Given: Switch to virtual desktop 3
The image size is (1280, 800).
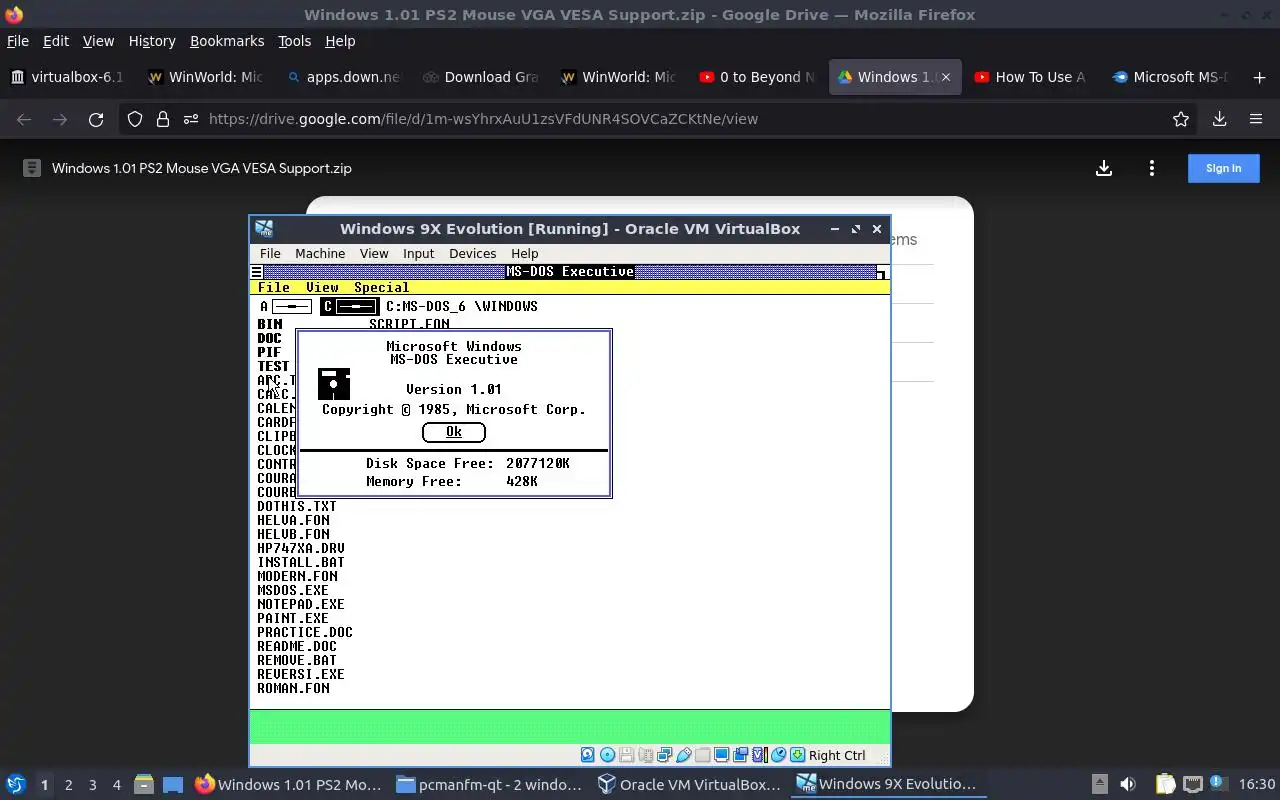Looking at the screenshot, I should point(92,785).
